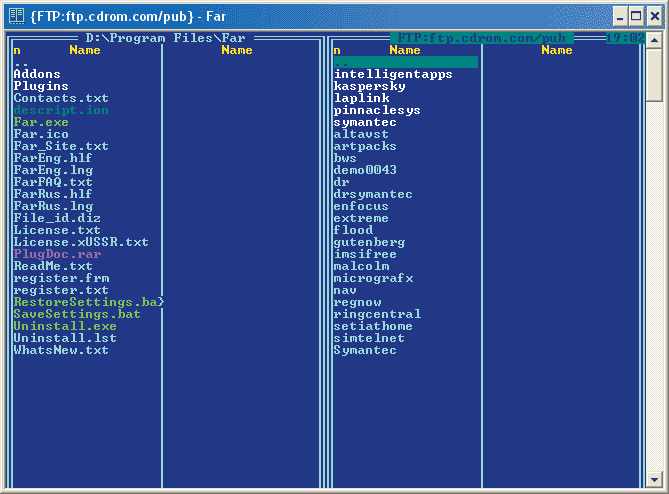Select malcolm entry
669x494 pixels.
361,266
